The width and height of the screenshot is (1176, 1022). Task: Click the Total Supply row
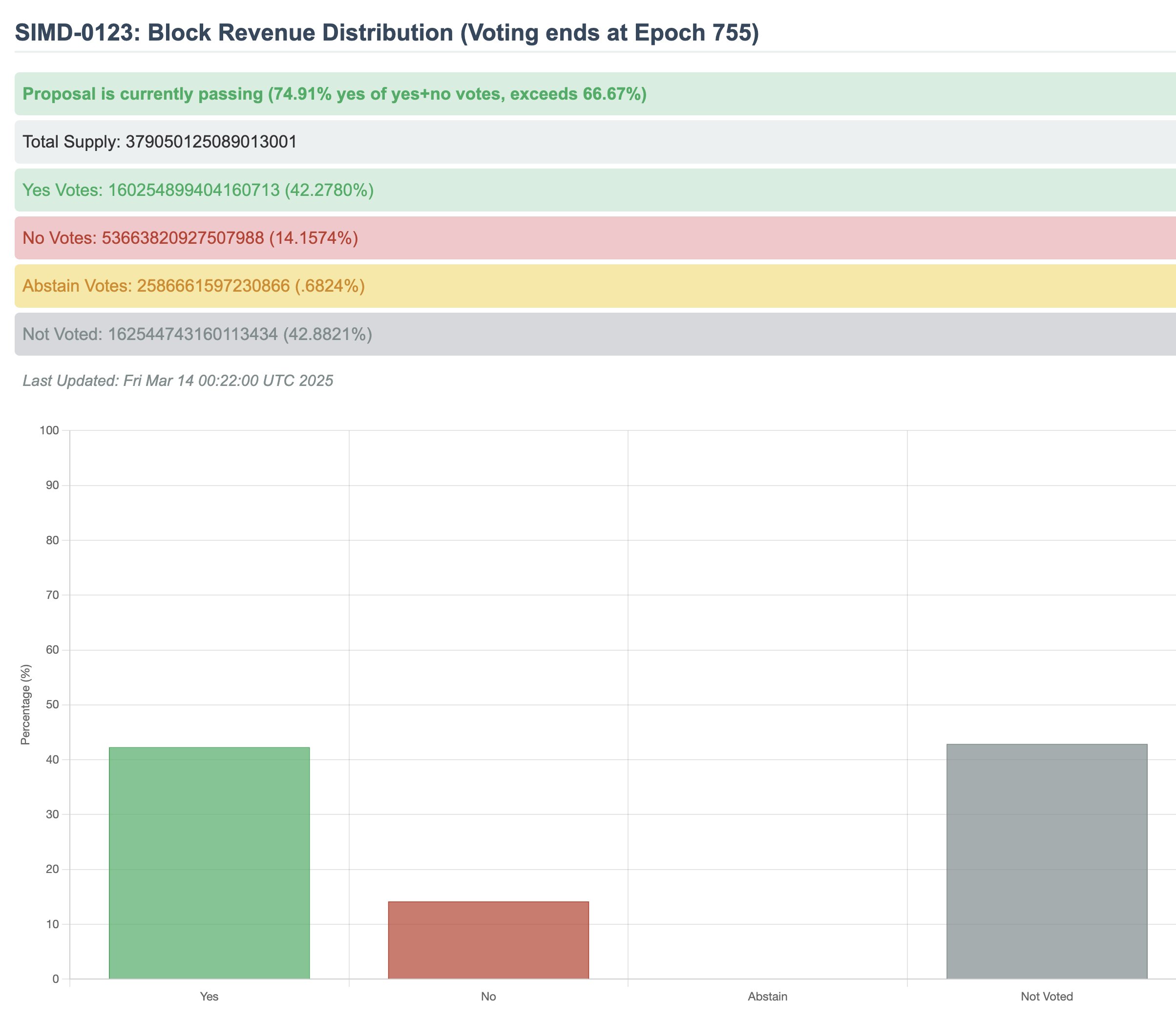point(160,142)
